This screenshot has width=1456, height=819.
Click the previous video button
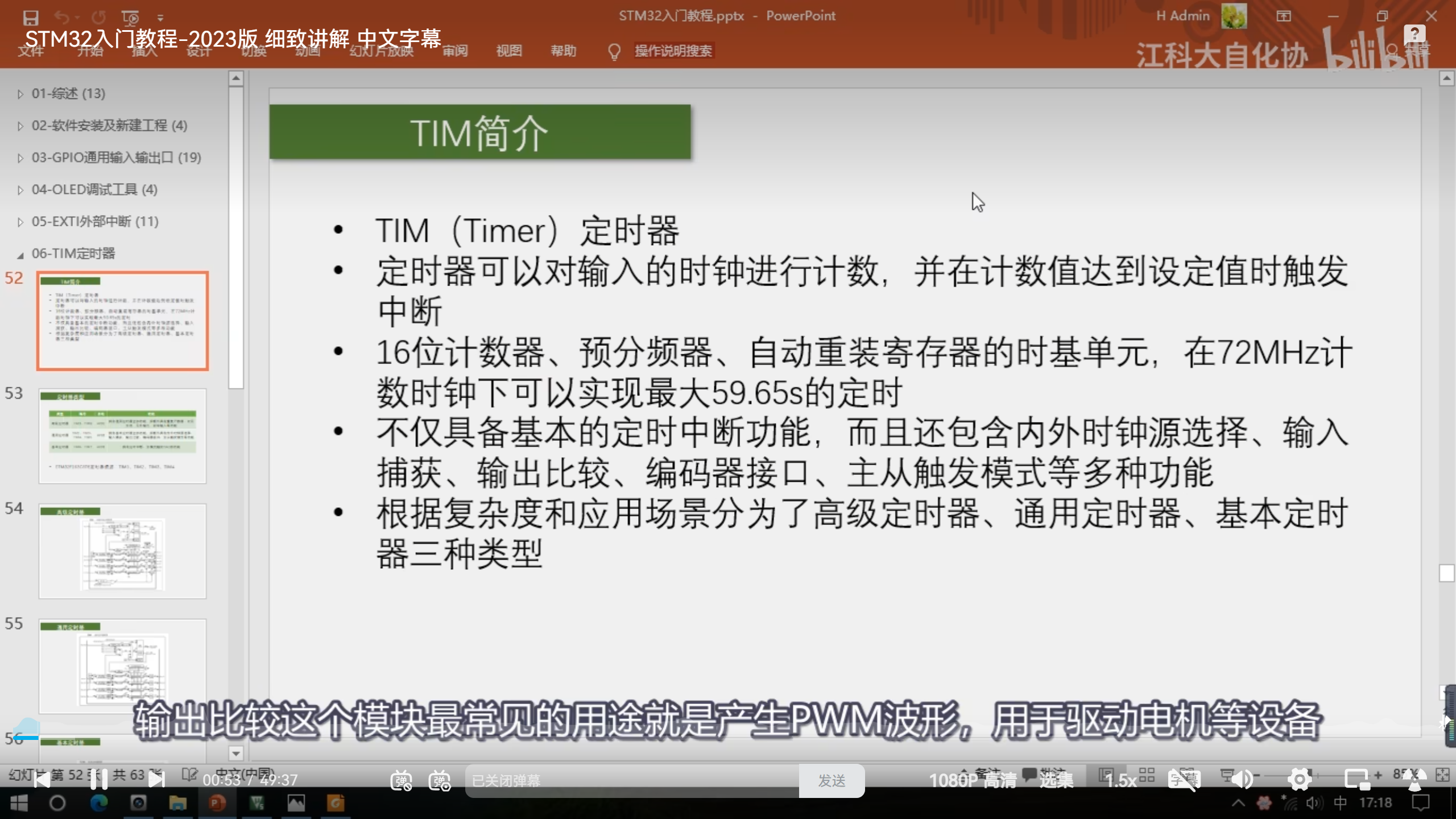click(x=42, y=780)
